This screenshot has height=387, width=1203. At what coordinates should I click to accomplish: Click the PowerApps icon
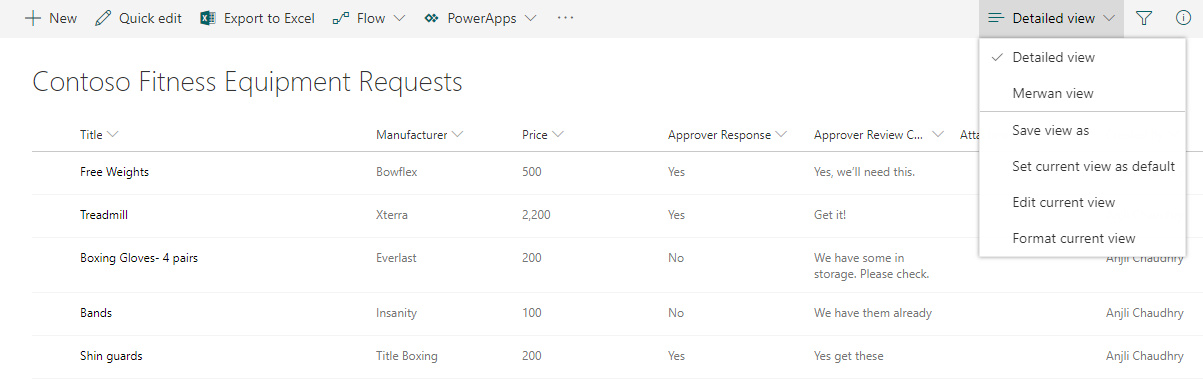tap(431, 18)
